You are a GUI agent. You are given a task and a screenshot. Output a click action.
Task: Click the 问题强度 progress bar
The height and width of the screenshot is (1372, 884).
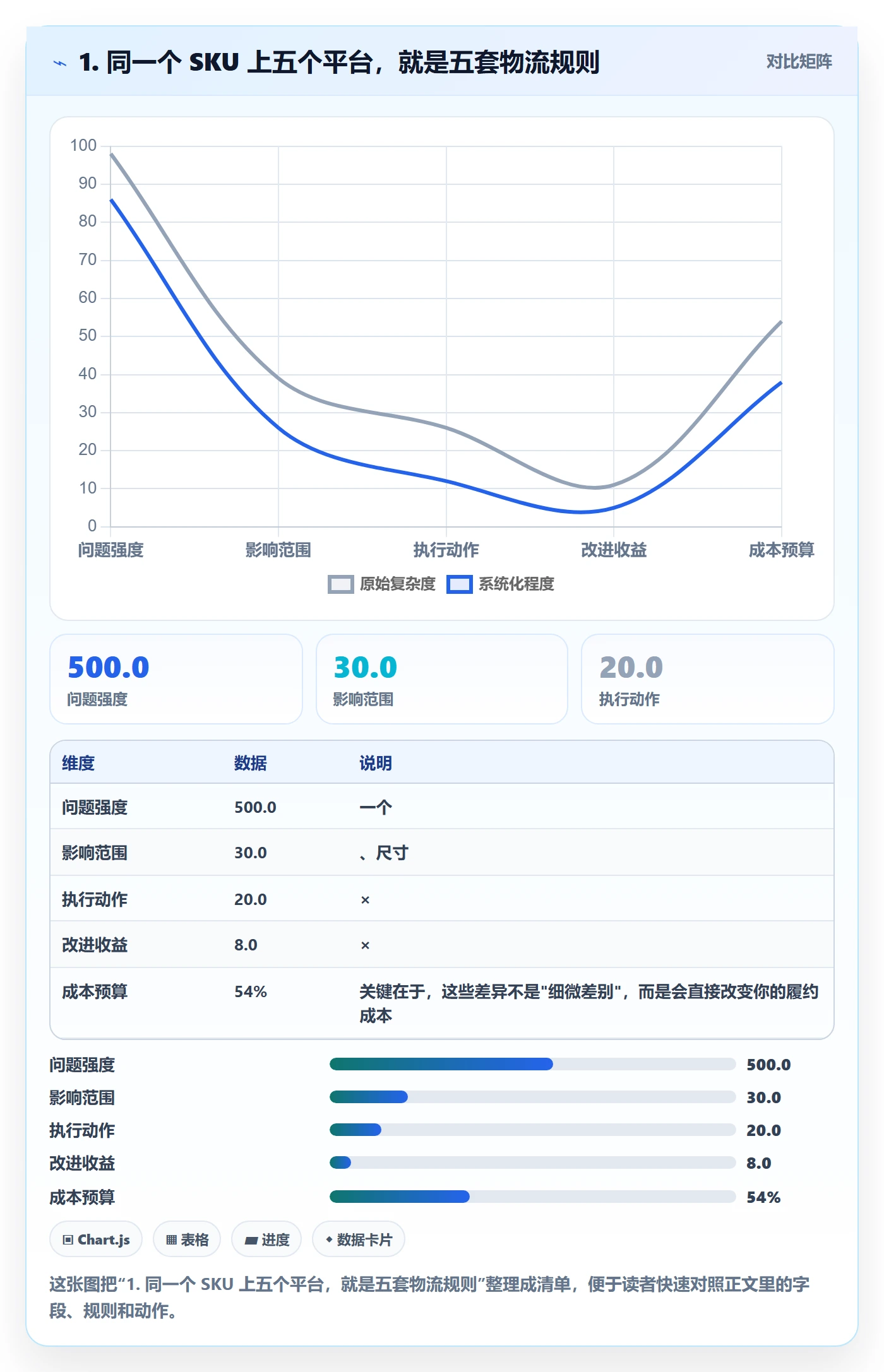(x=532, y=1064)
